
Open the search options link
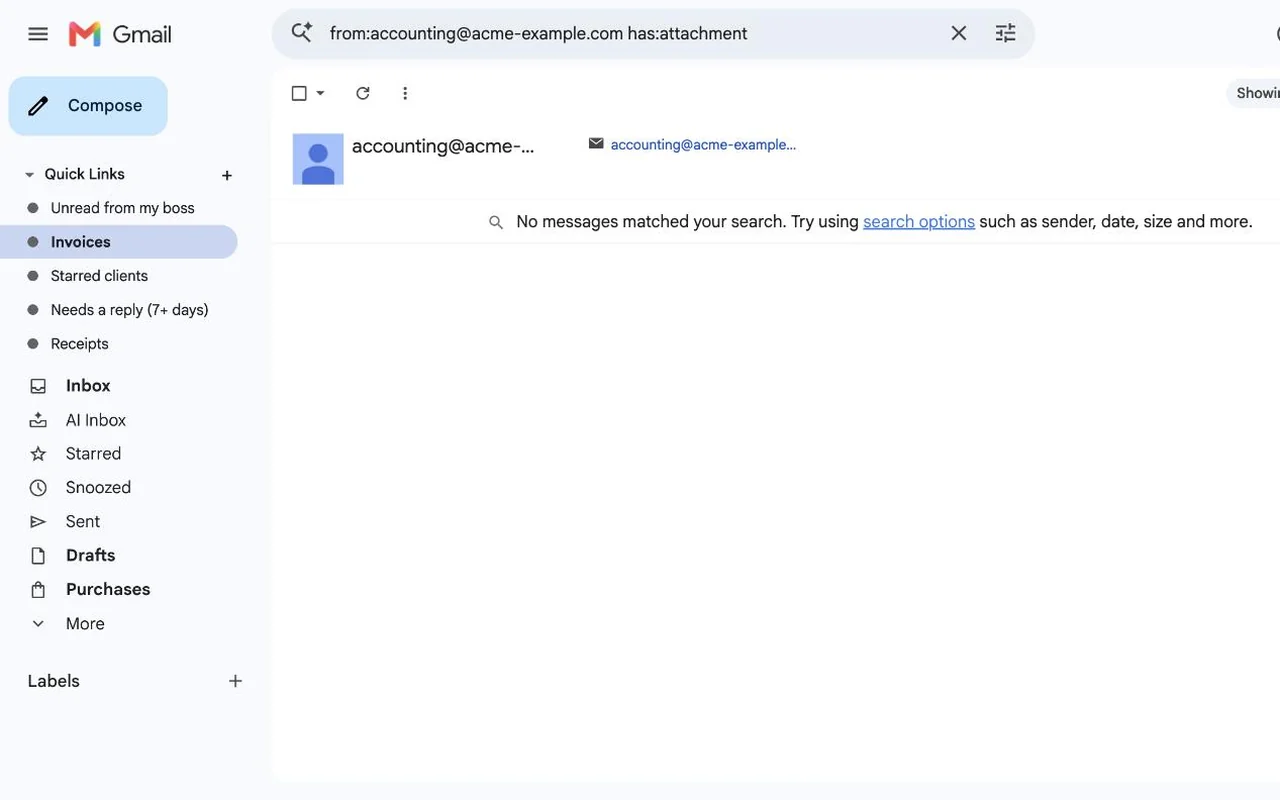coord(919,221)
